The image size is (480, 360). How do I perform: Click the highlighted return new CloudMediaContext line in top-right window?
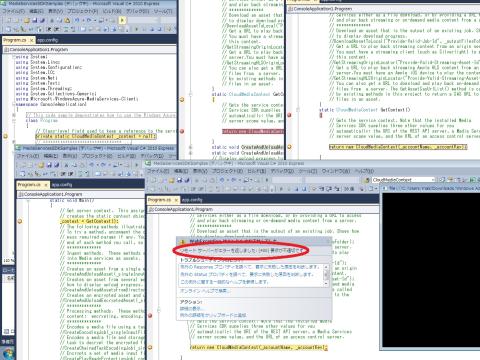click(x=398, y=147)
